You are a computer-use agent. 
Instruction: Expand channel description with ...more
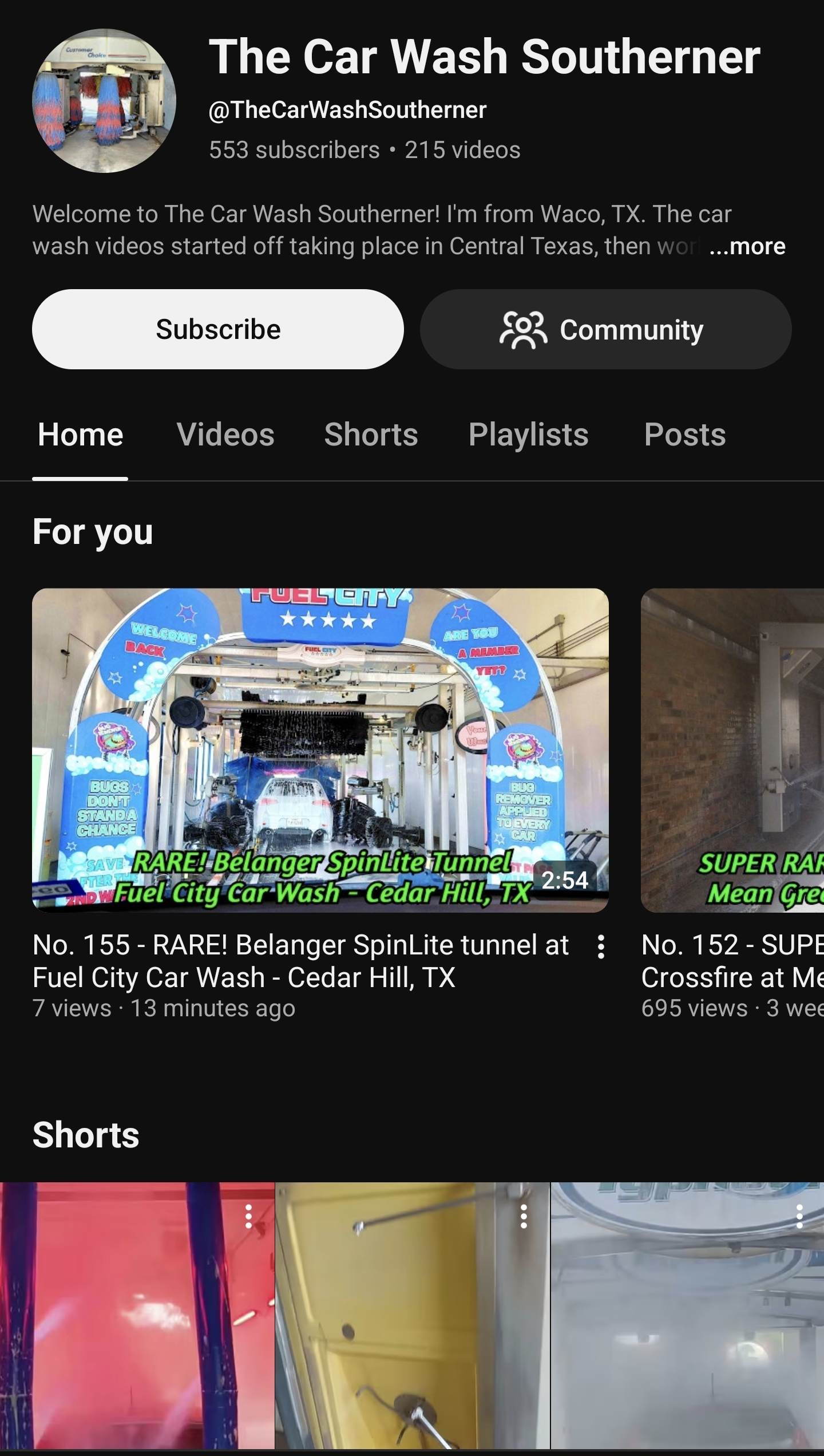click(x=747, y=246)
